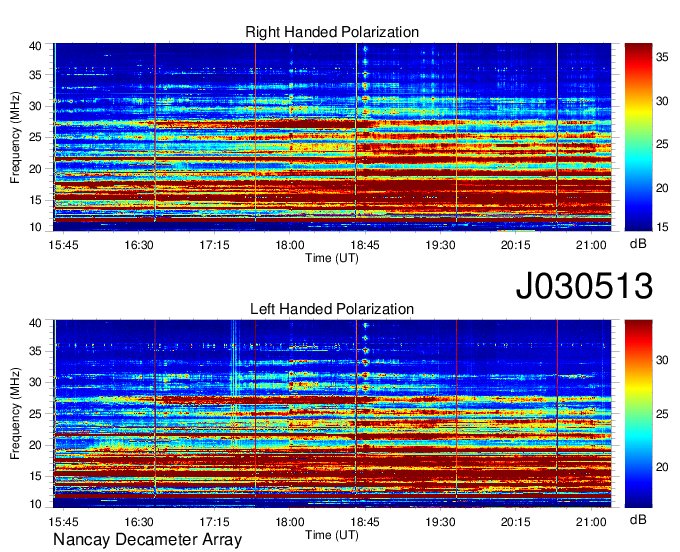Click the '40' frequency tick on bottom plot
Screen dimensions: 680x552
pos(35,323)
